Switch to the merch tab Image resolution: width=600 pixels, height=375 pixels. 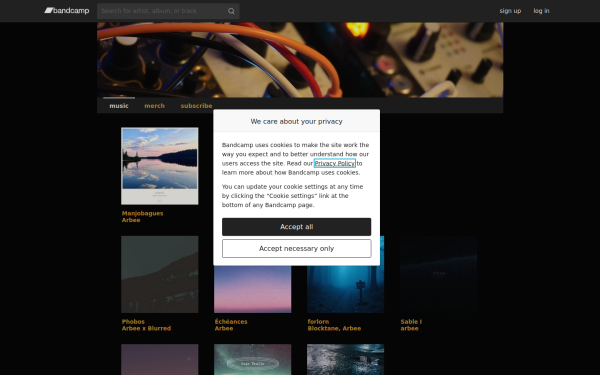(x=155, y=106)
